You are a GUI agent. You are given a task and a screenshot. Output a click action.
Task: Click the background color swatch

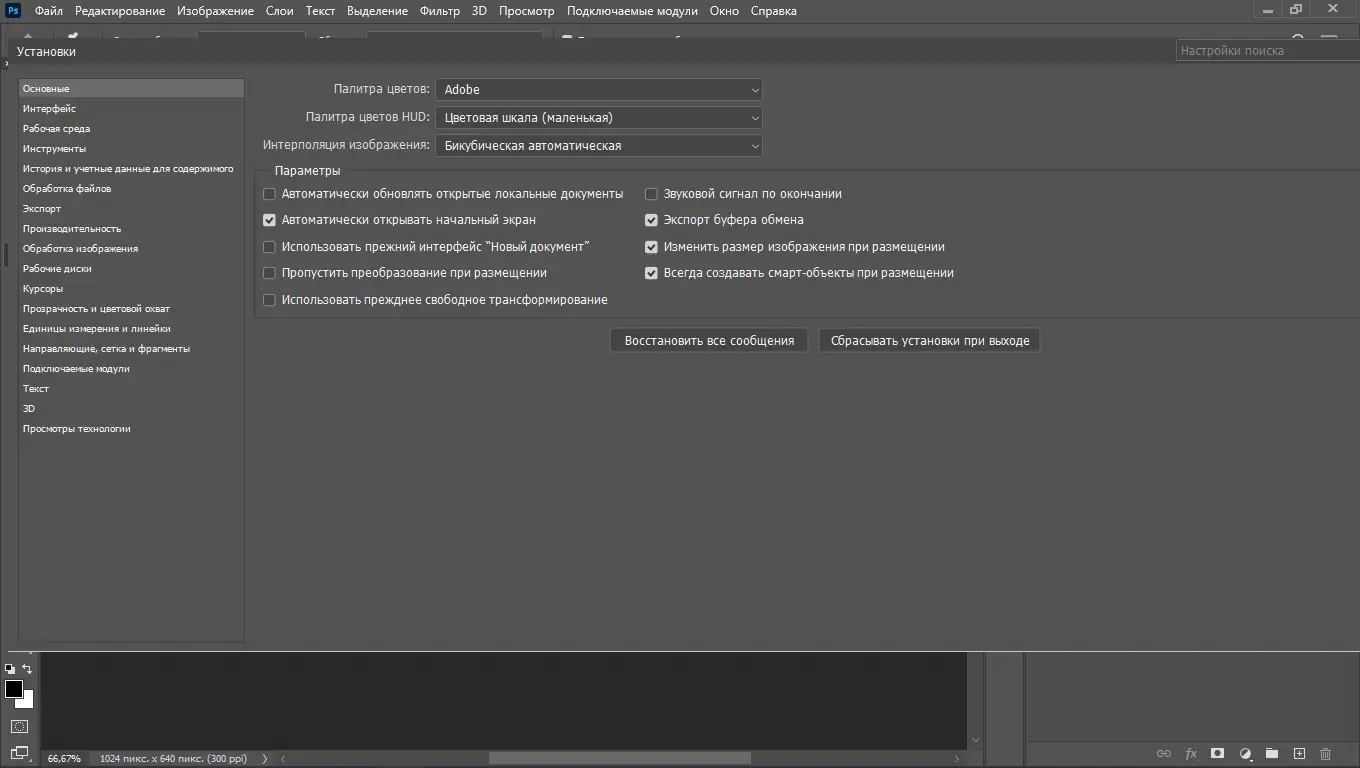point(27,701)
